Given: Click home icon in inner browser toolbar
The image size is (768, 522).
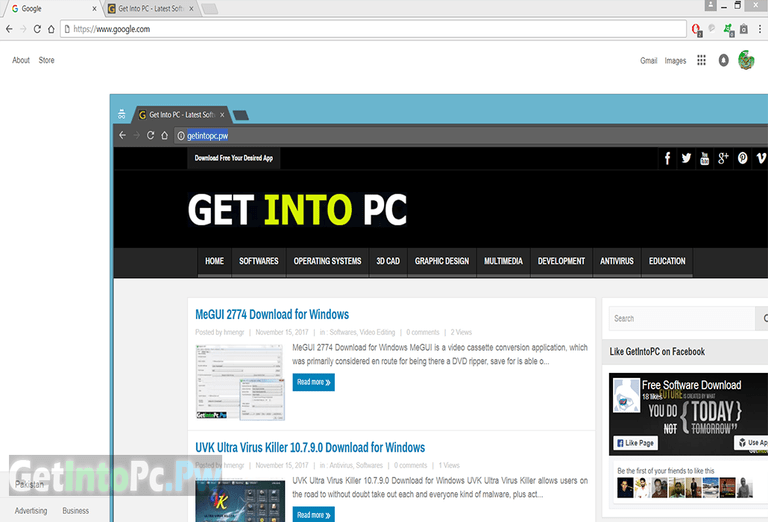Looking at the screenshot, I should tap(165, 135).
